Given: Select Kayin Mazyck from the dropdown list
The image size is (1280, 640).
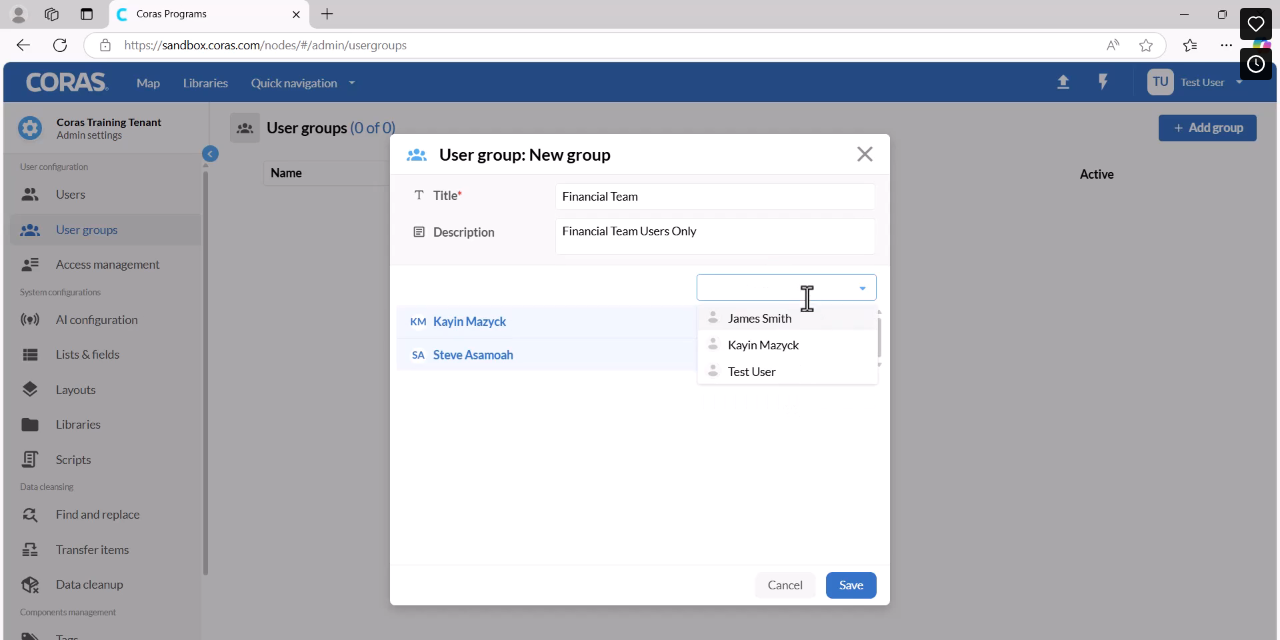Looking at the screenshot, I should coord(788,345).
